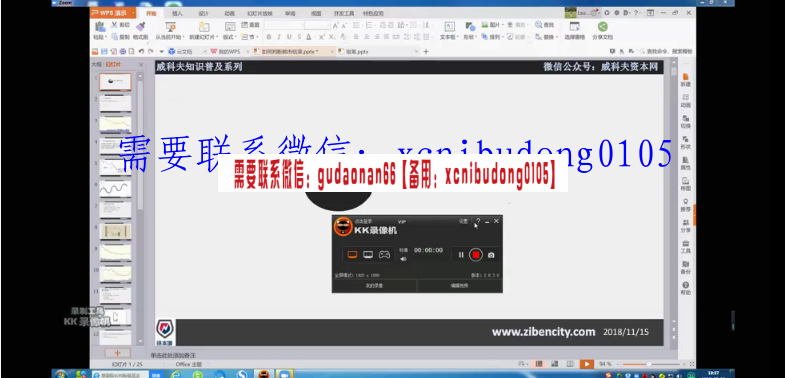Image resolution: width=785 pixels, height=378 pixels.
Task: Click the New Slide icon
Action: [204, 27]
